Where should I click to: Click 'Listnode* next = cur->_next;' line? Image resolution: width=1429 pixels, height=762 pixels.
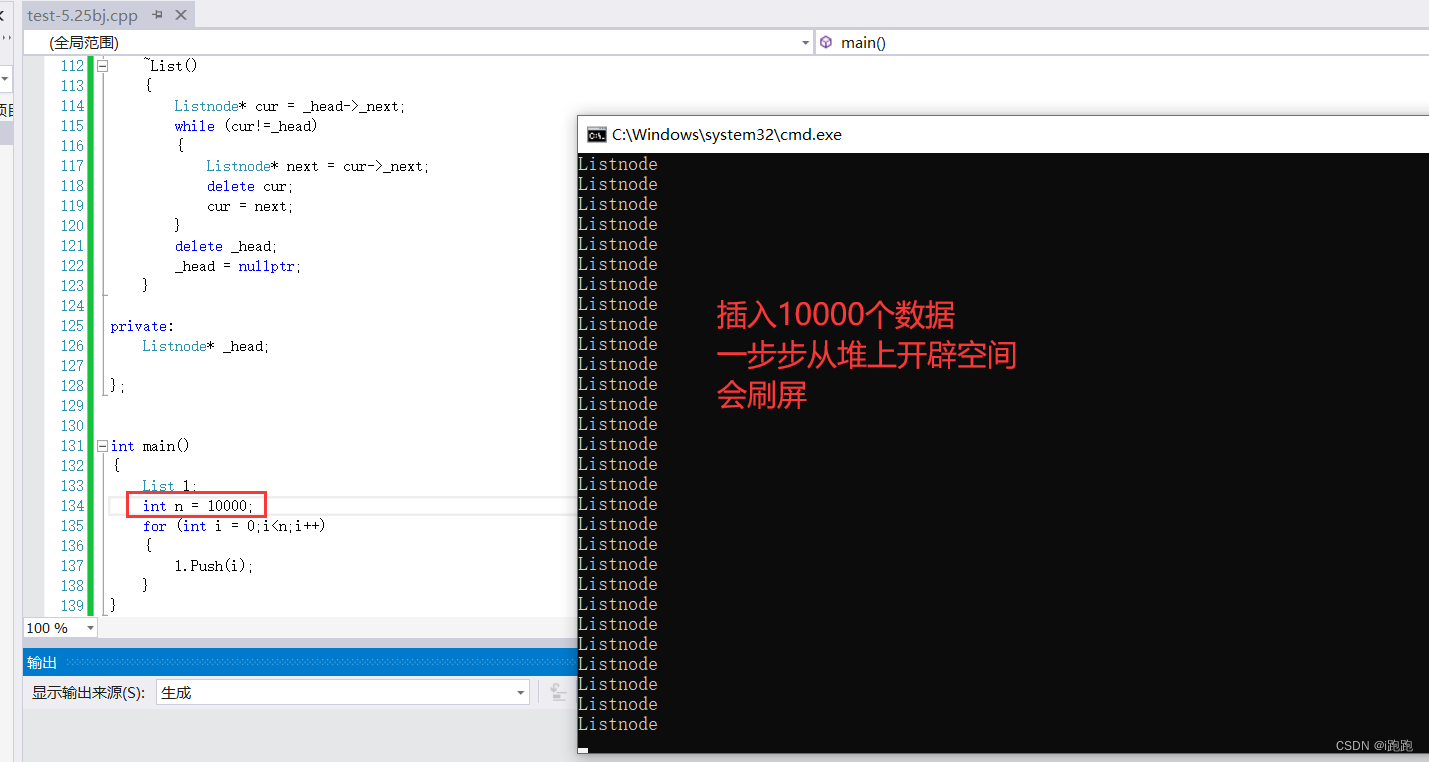coord(318,166)
